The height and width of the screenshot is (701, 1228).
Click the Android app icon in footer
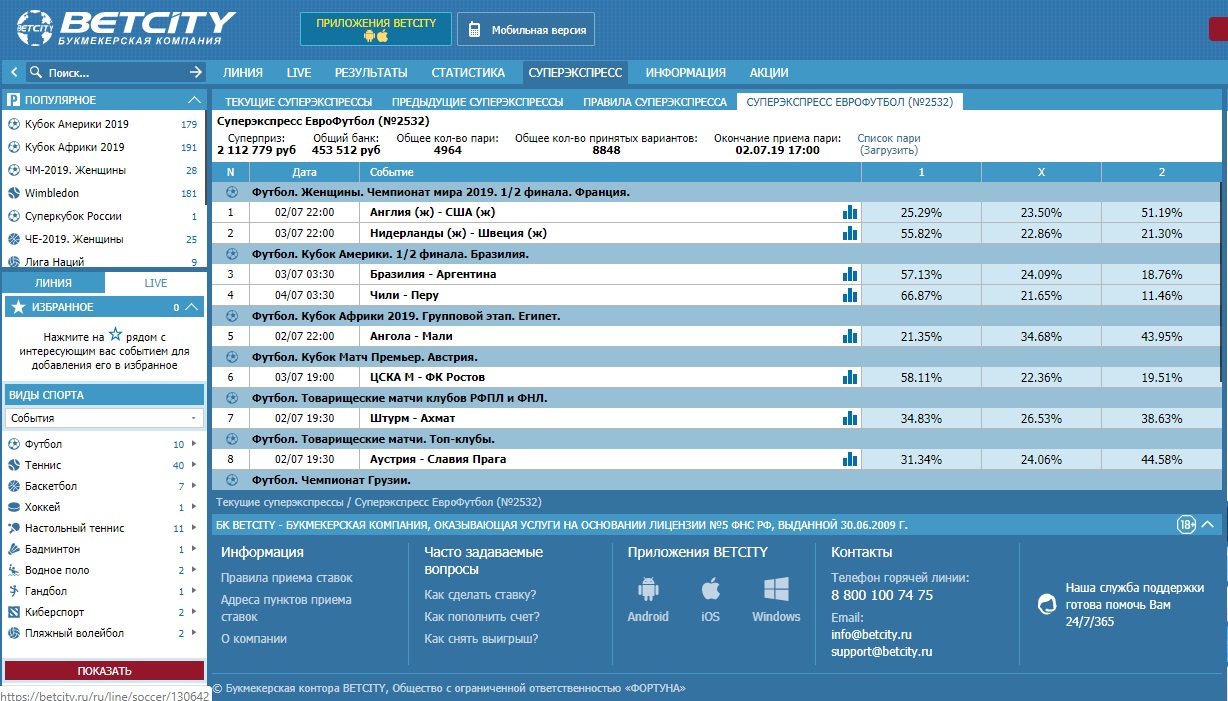647,589
